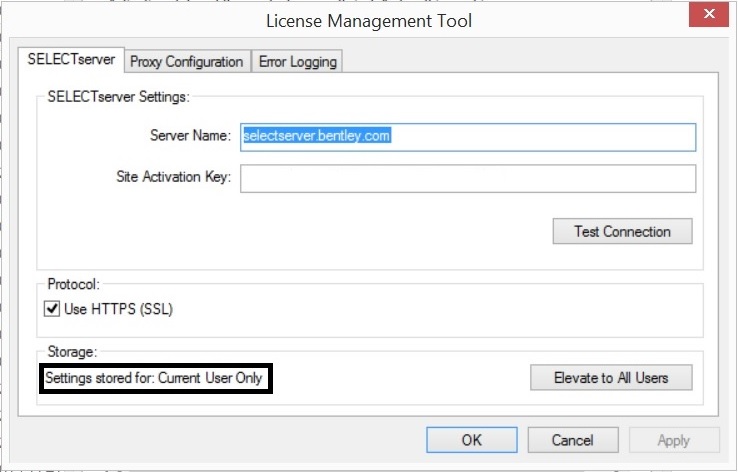The height and width of the screenshot is (473, 738).
Task: Open the Error Logging tab
Action: click(x=297, y=62)
